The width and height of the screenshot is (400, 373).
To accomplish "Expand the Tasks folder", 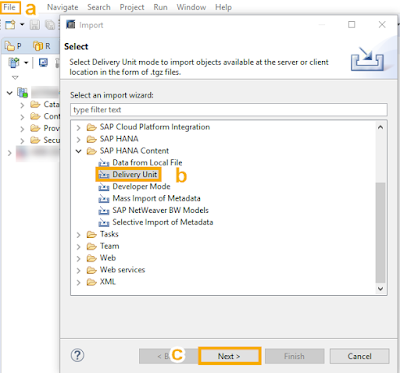I will click(79, 235).
